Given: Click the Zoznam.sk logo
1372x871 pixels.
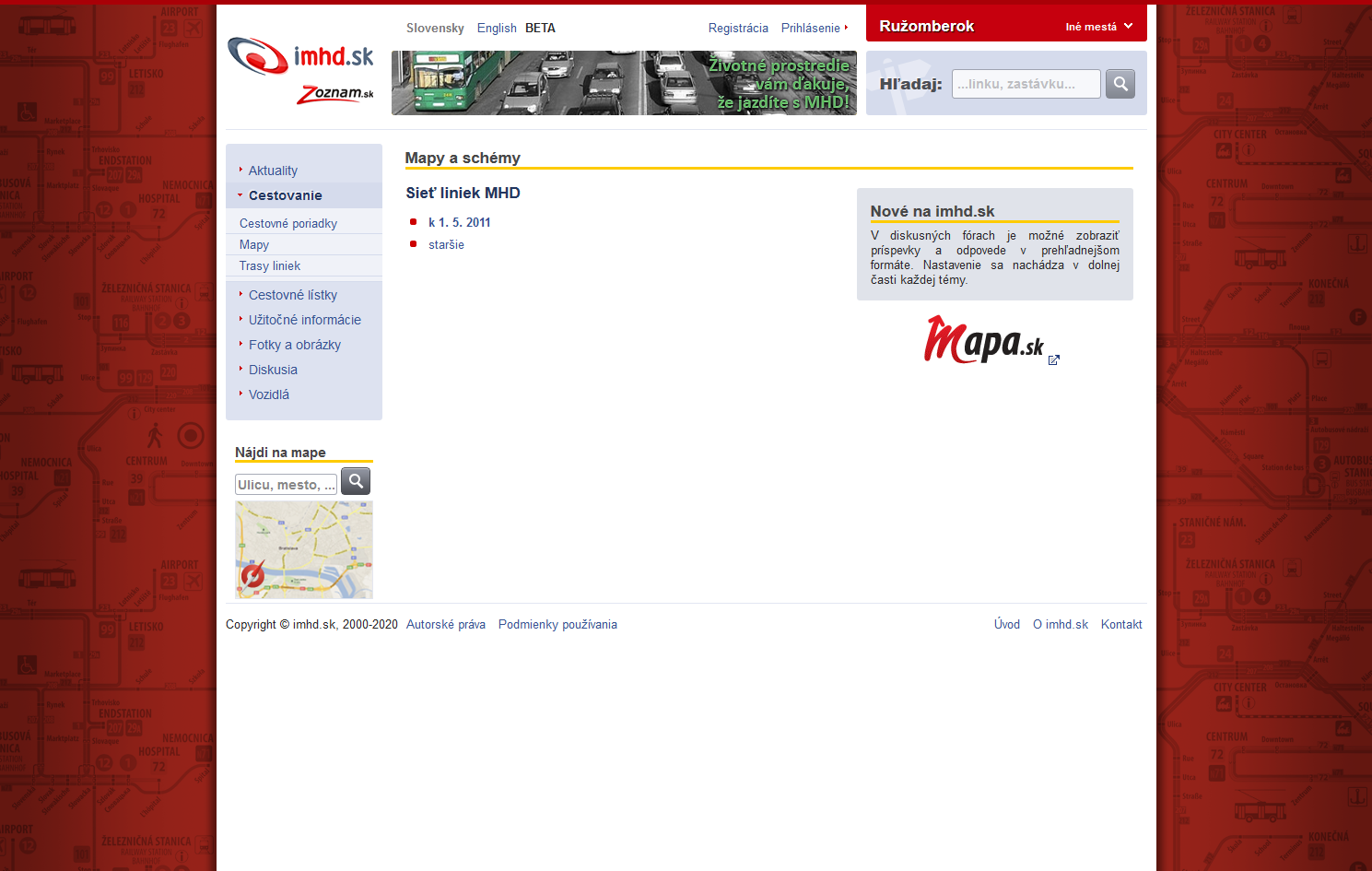Looking at the screenshot, I should tap(335, 94).
